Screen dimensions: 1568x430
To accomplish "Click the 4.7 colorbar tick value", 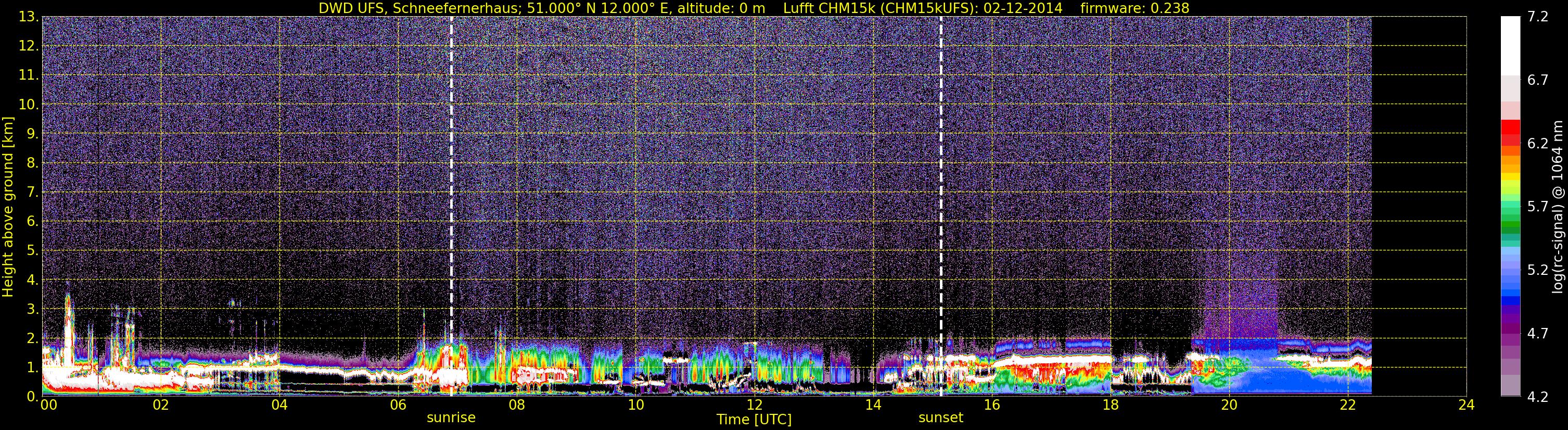I will pyautogui.click(x=1538, y=333).
